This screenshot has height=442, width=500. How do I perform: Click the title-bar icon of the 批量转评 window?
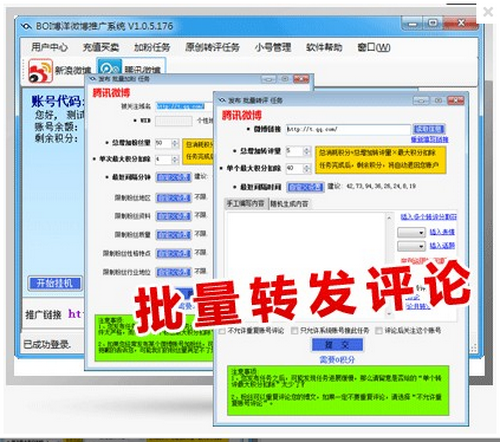[222, 100]
